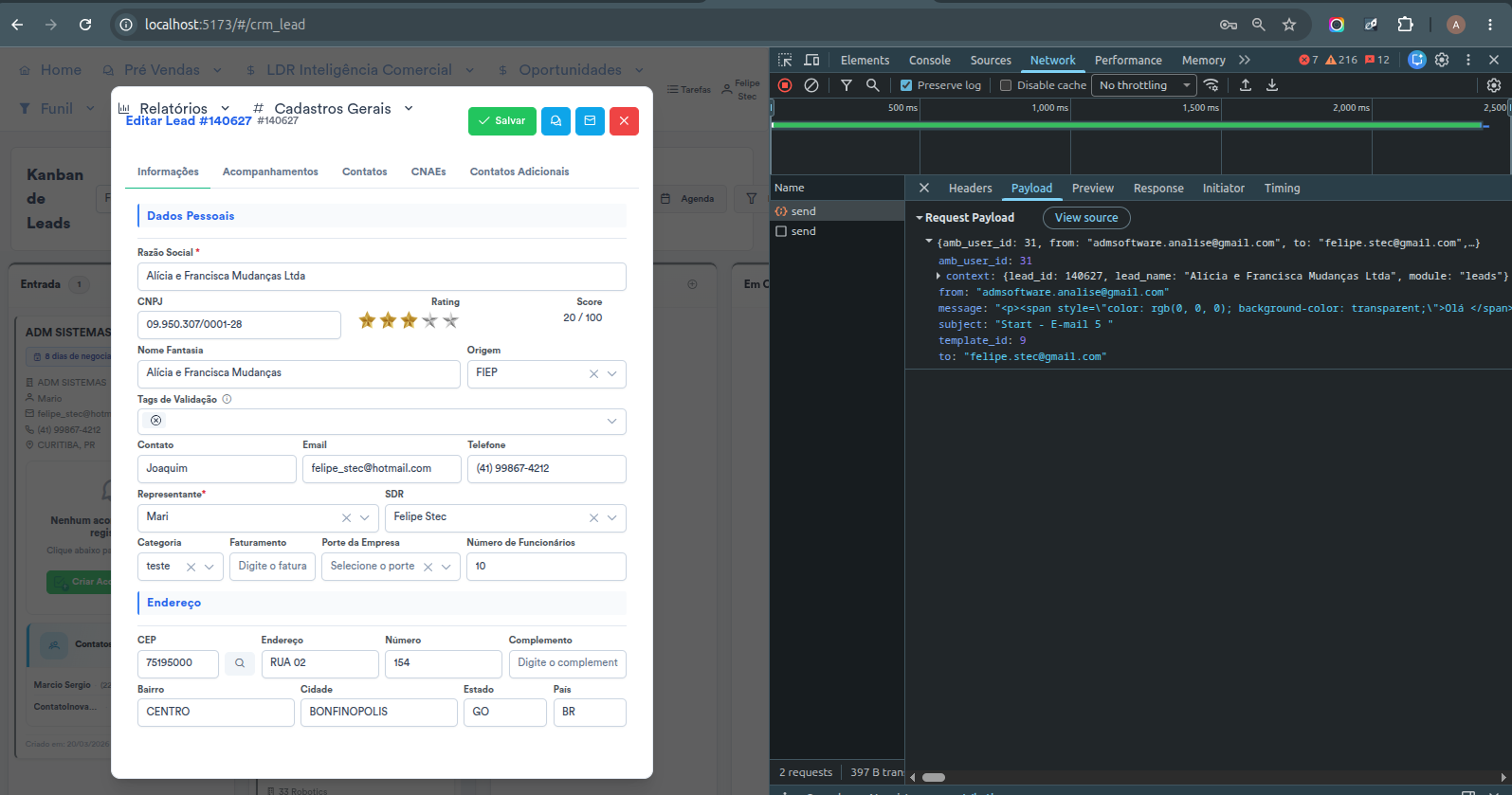
Task: Open the DevTools Console tab
Action: pos(929,60)
